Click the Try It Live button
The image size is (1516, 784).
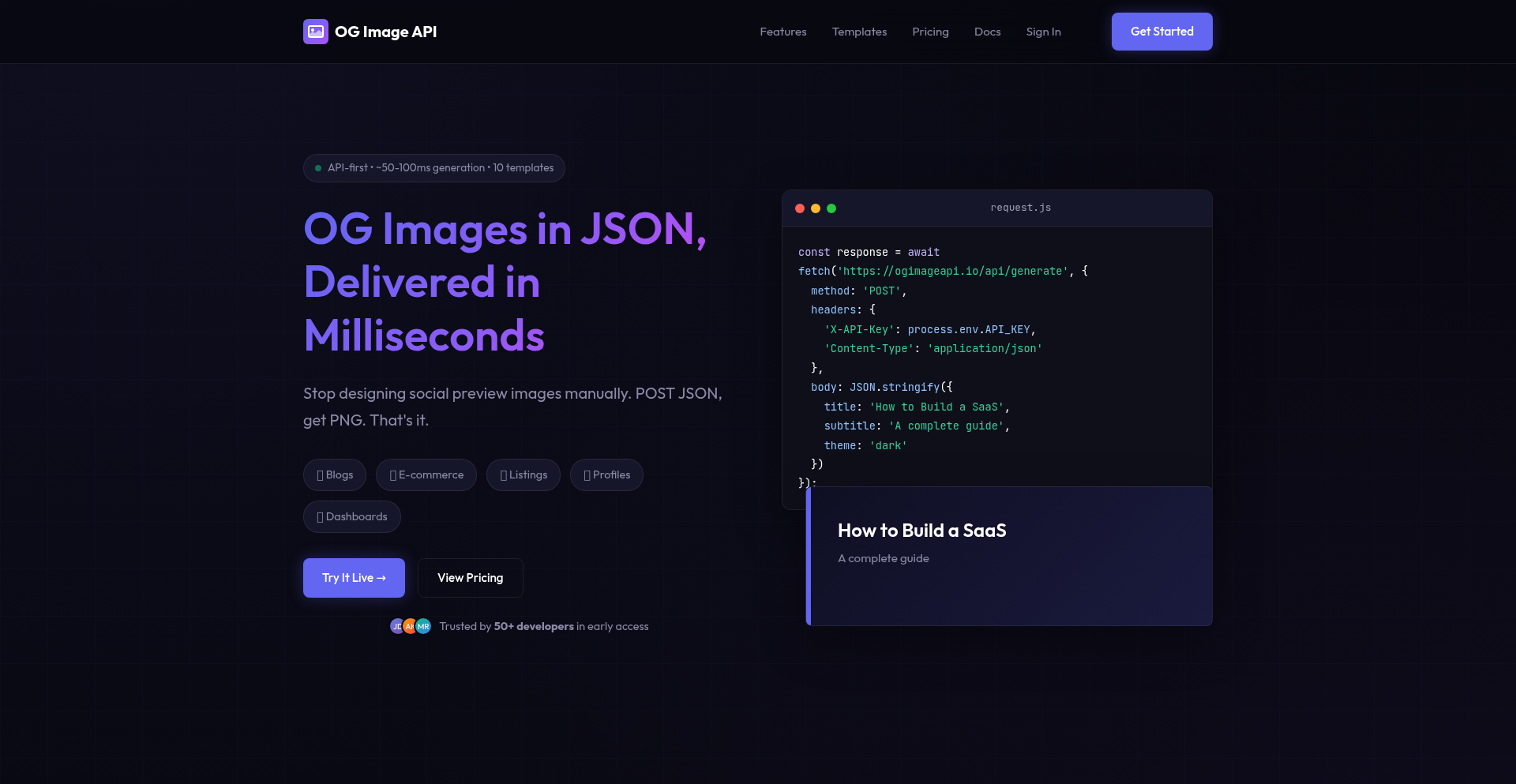click(x=353, y=577)
